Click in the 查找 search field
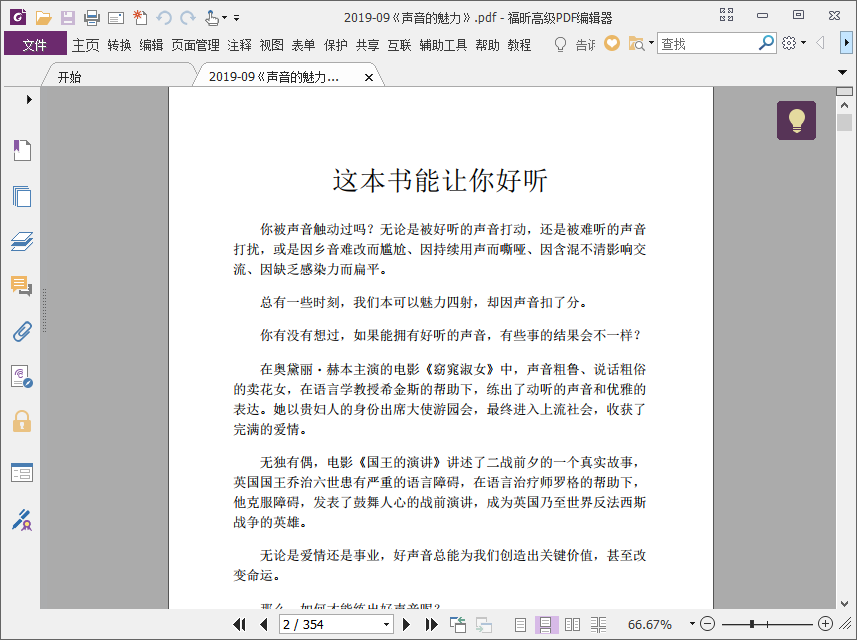 (x=707, y=43)
